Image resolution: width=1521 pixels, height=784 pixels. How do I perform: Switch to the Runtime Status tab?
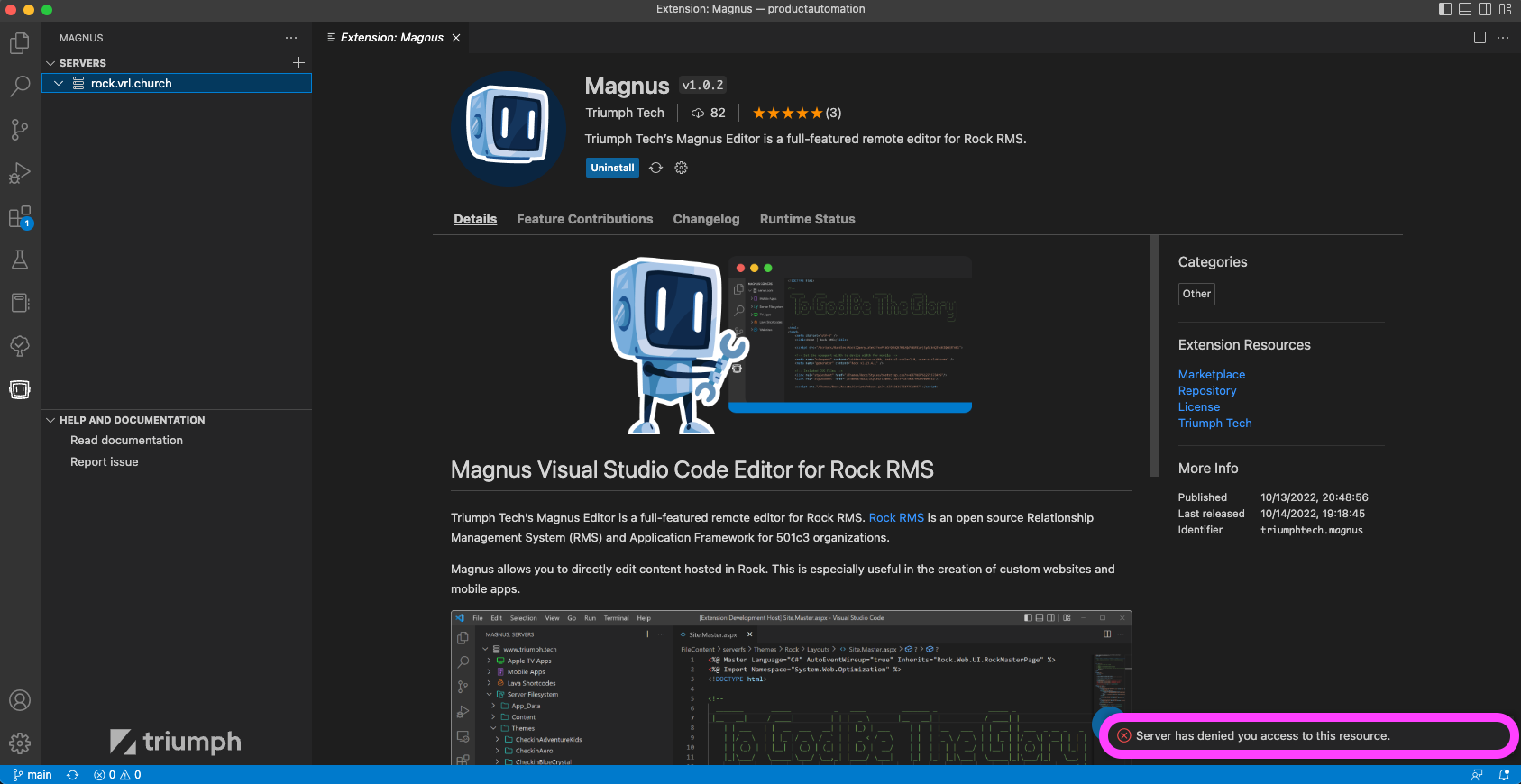click(x=807, y=219)
